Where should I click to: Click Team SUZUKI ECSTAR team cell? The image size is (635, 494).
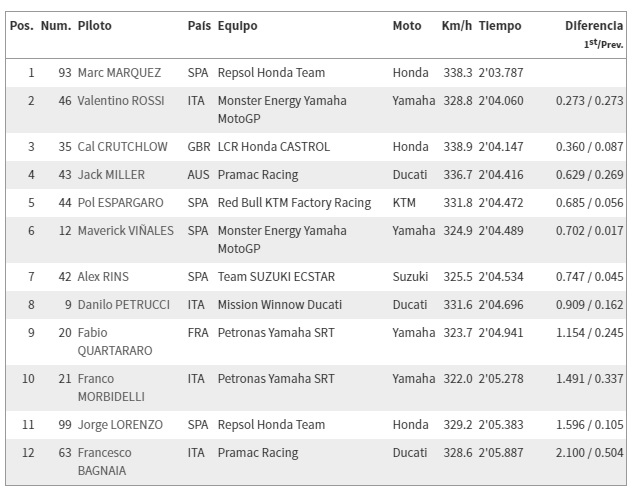[276, 277]
